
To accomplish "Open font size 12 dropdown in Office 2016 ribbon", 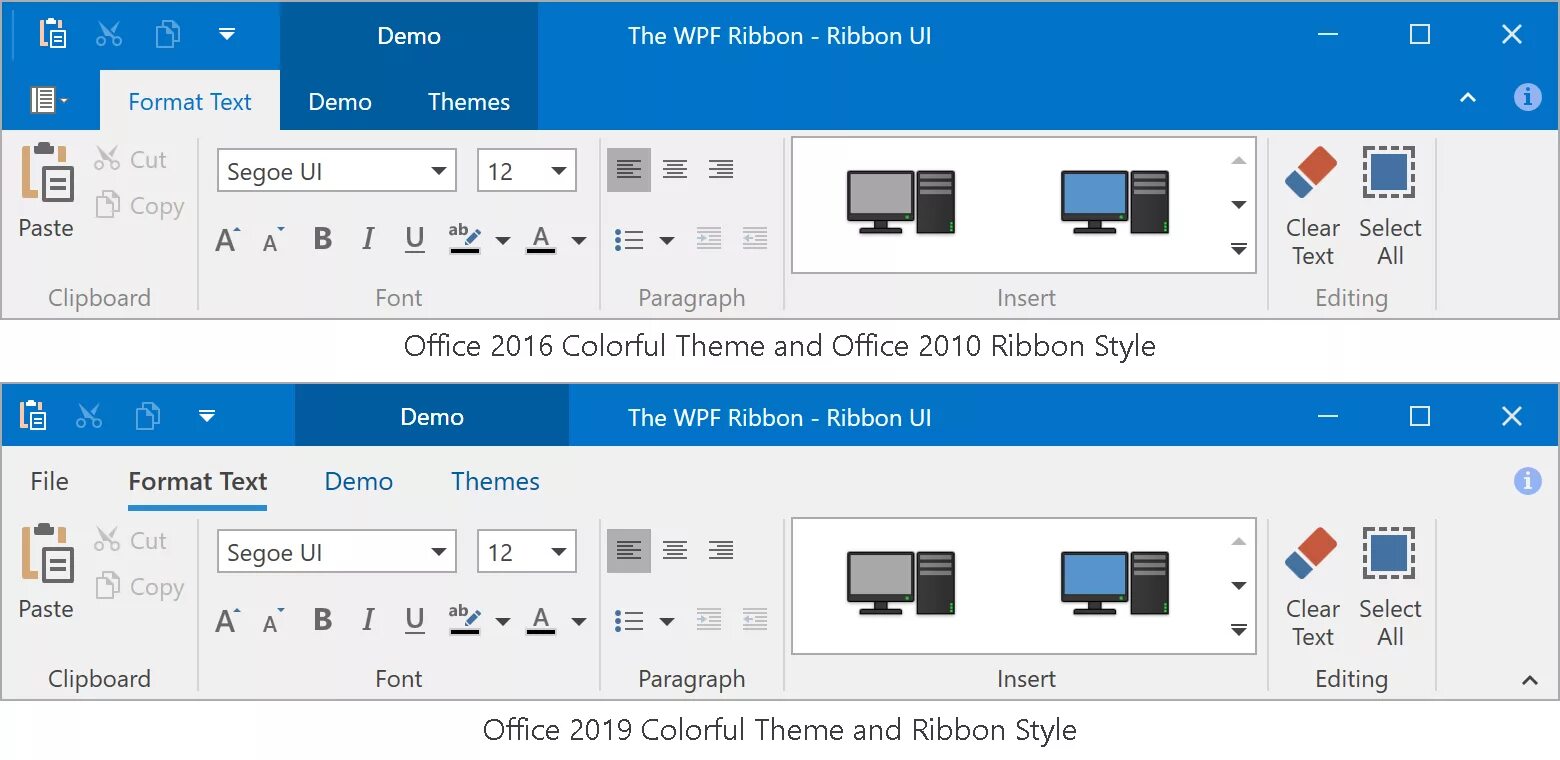I will [558, 171].
